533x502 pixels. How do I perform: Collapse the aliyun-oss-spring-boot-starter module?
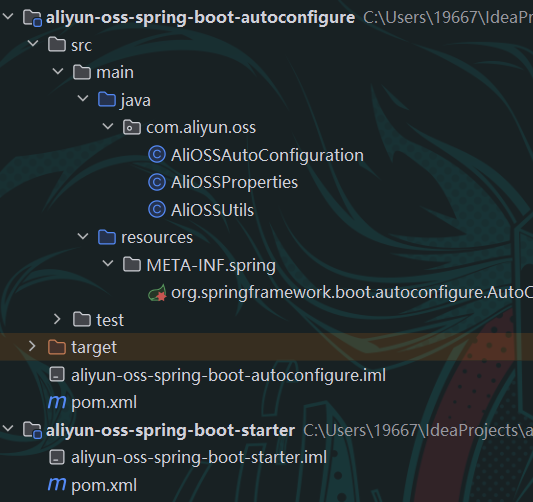pyautogui.click(x=8, y=429)
